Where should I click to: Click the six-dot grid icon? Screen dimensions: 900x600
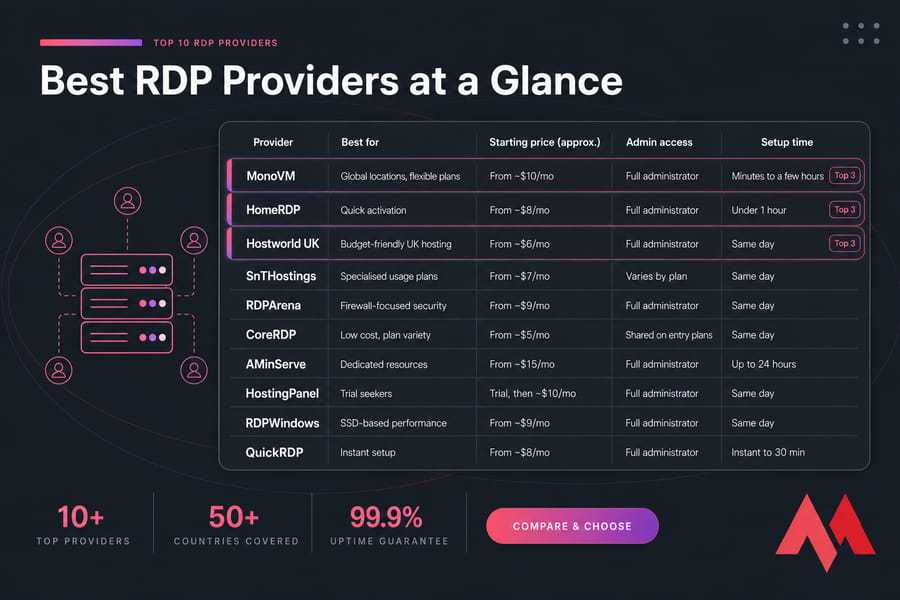pyautogui.click(x=861, y=33)
